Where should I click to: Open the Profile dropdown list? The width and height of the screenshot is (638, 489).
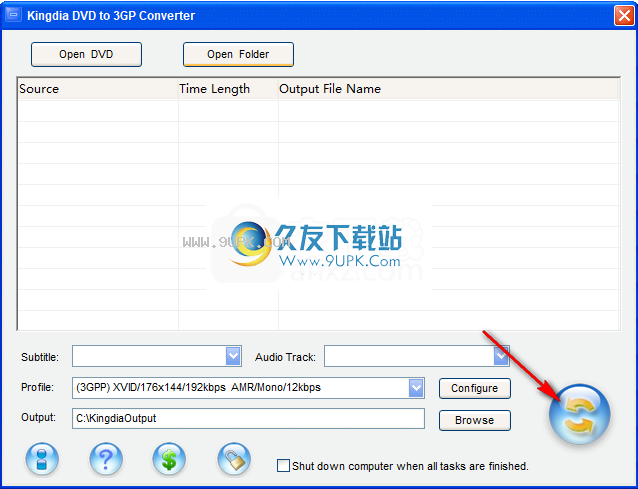[x=416, y=388]
